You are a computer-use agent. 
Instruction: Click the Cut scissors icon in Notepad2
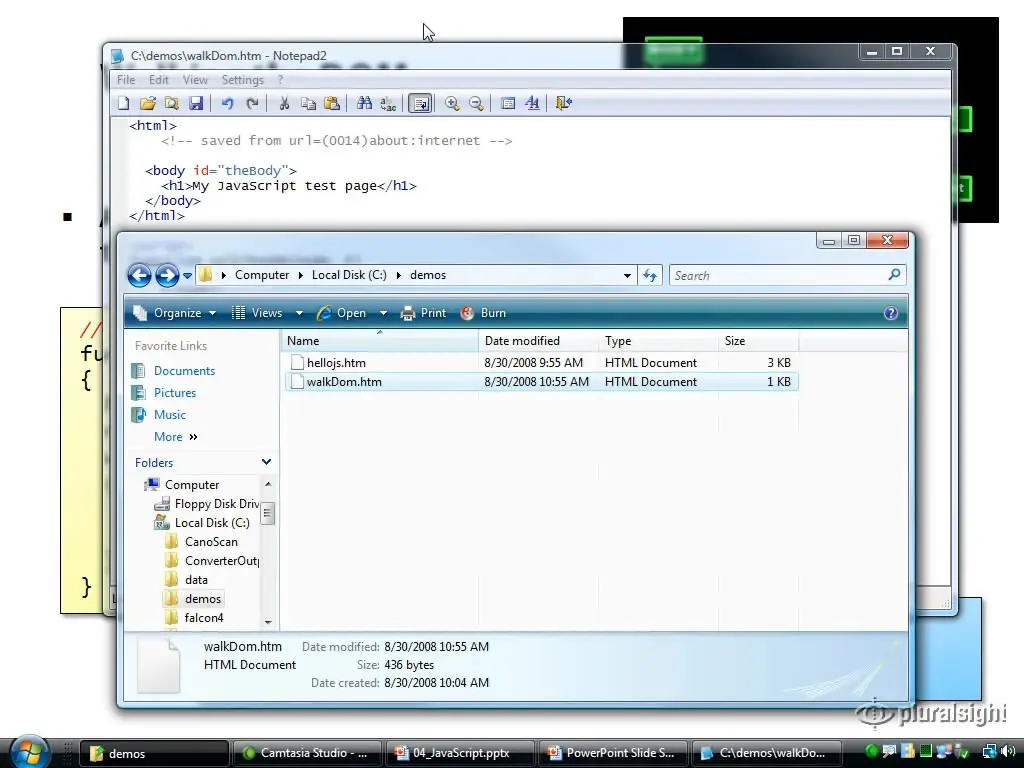[284, 103]
